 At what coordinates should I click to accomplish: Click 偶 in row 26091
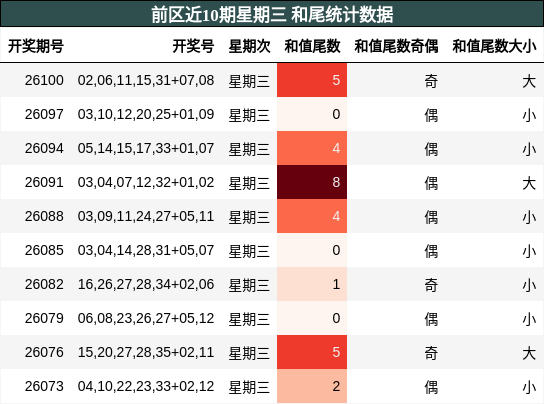431,183
